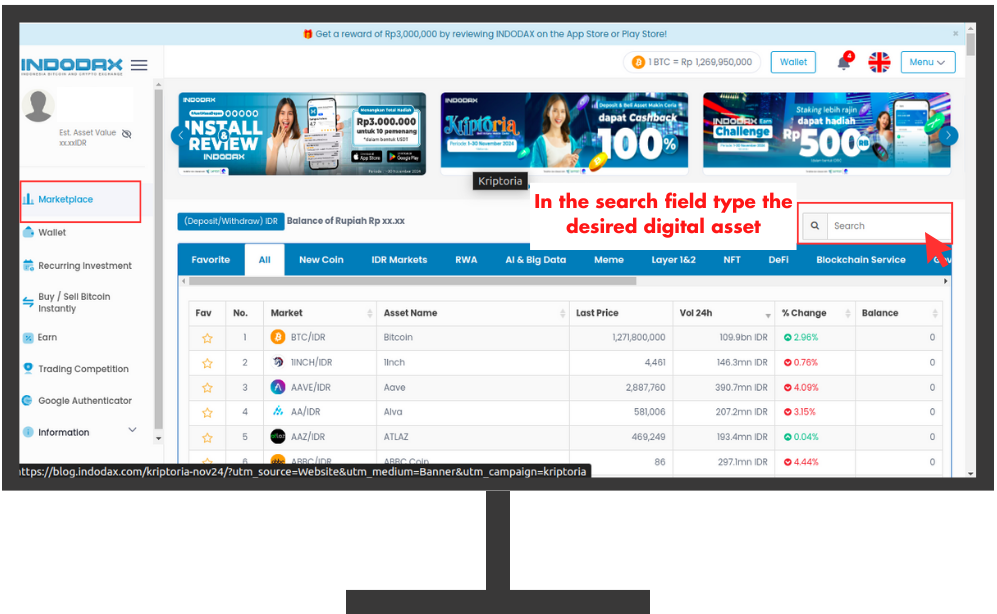Image resolution: width=997 pixels, height=614 pixels.
Task: Open the RWA tab
Action: click(466, 259)
